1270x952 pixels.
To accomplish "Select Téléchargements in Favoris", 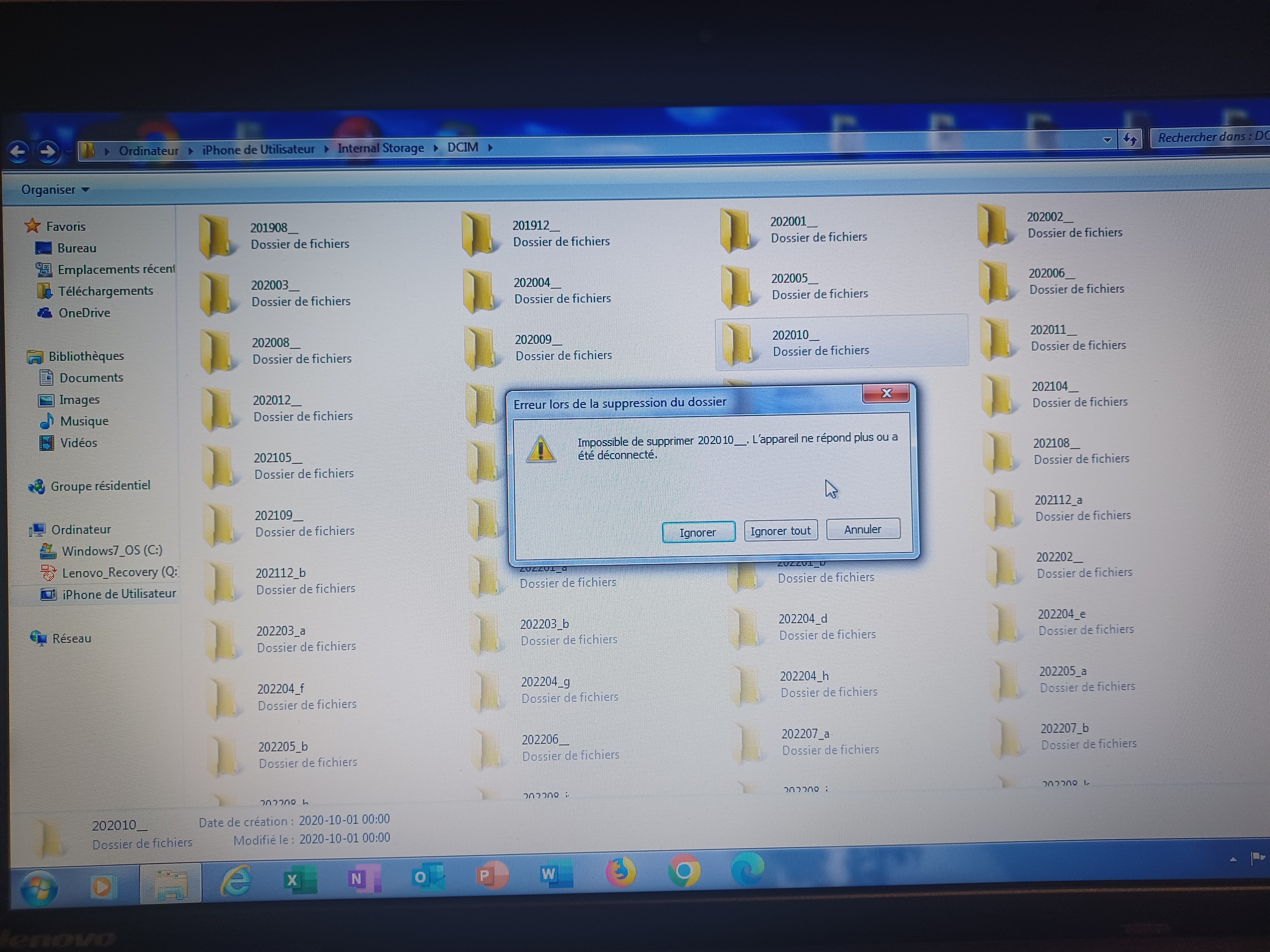I will tap(105, 291).
